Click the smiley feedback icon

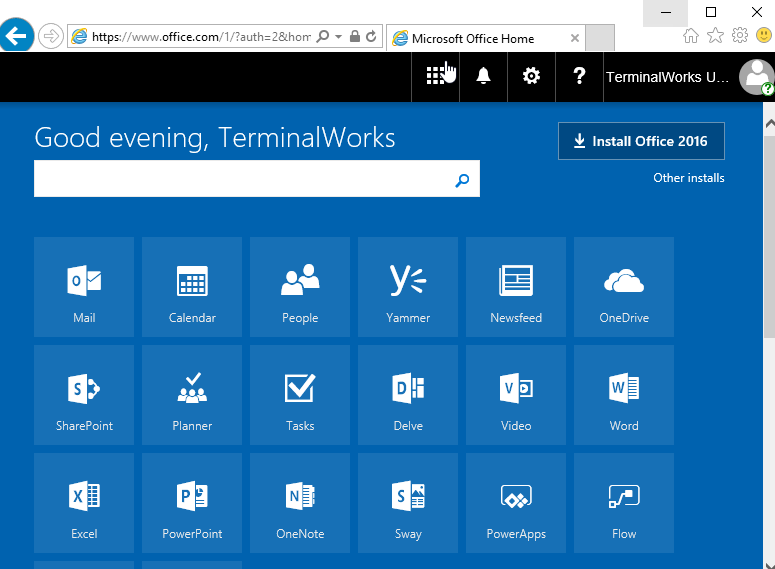tap(764, 36)
